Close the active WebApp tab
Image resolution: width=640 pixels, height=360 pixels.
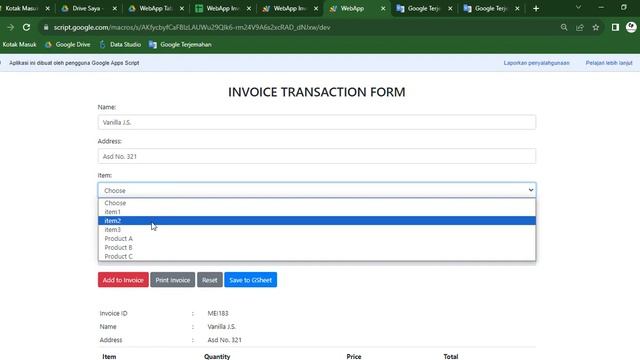(383, 9)
